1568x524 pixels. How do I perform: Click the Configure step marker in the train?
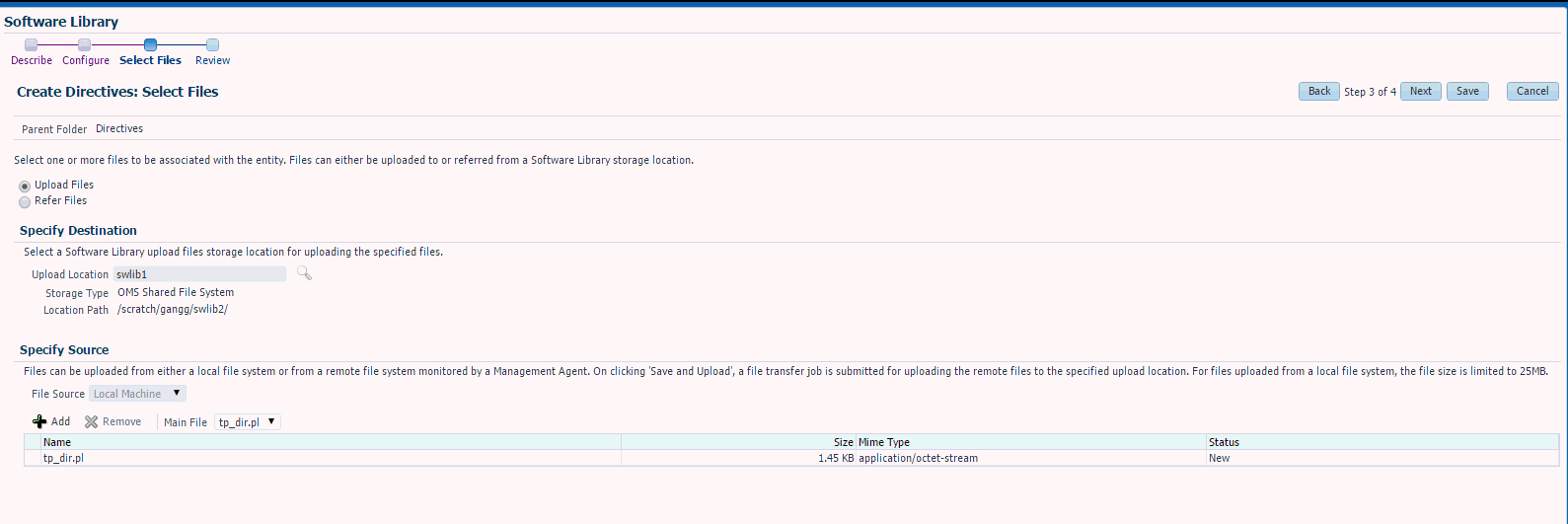84,44
